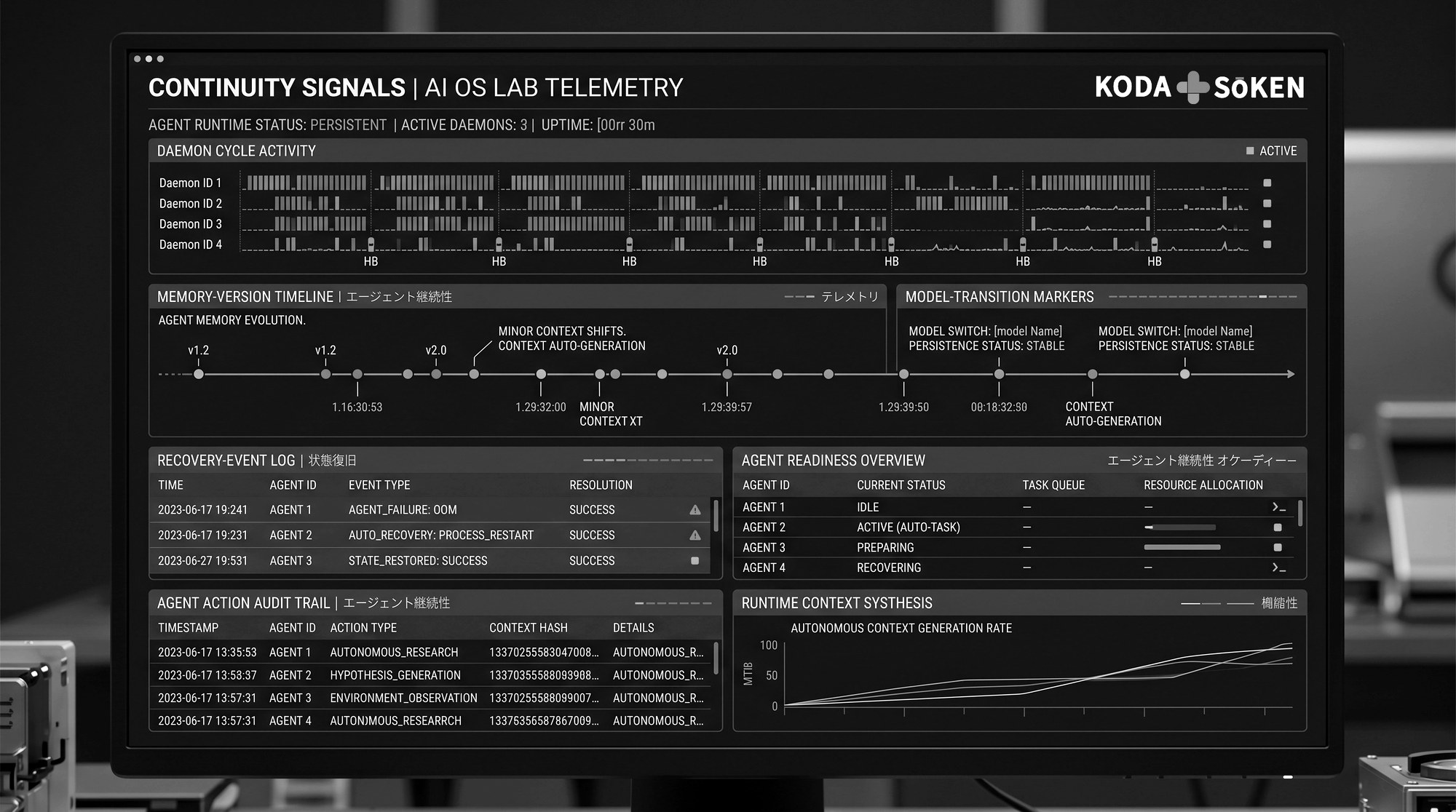Select the AUTONOMOUS_RESEARCH action for AGENT 1
Image resolution: width=1456 pixels, height=812 pixels.
pos(394,653)
